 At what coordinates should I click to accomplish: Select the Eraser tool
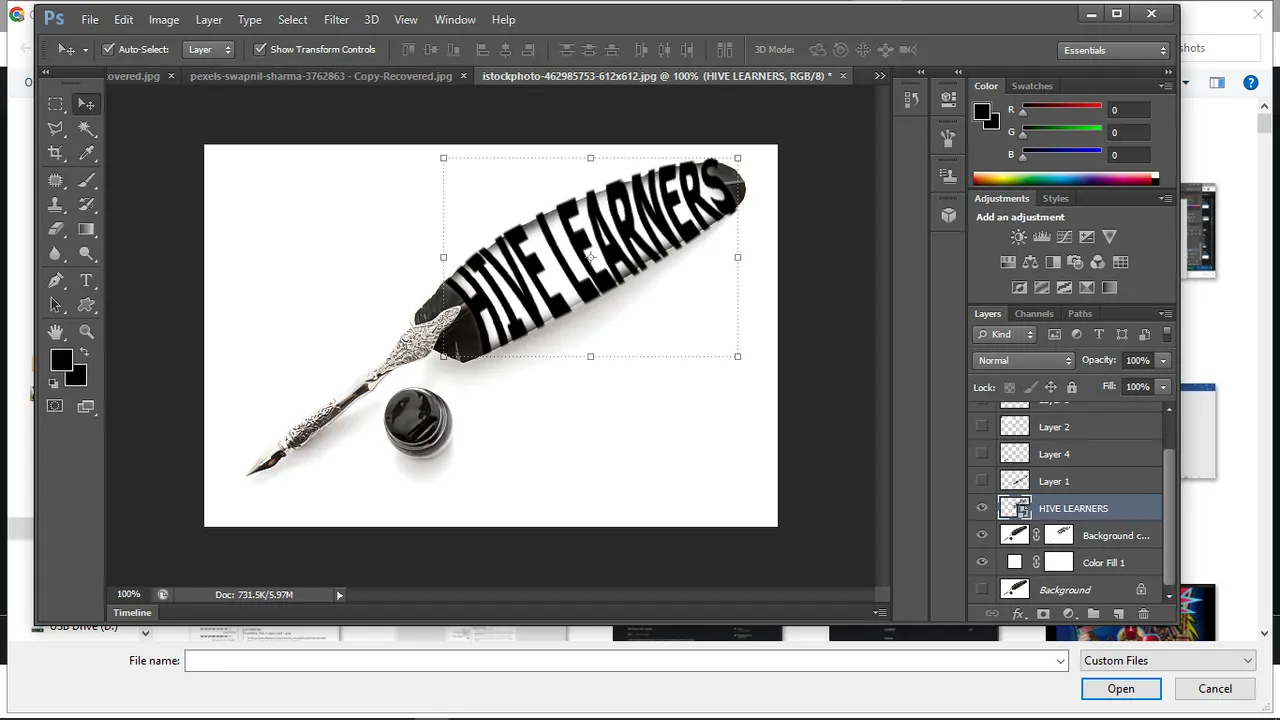tap(56, 229)
